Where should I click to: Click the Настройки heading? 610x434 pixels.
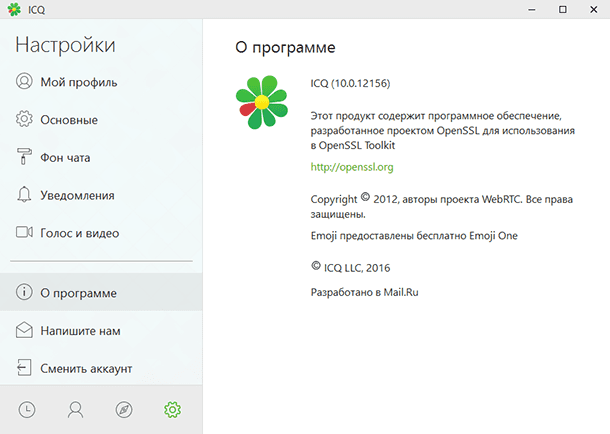65,45
